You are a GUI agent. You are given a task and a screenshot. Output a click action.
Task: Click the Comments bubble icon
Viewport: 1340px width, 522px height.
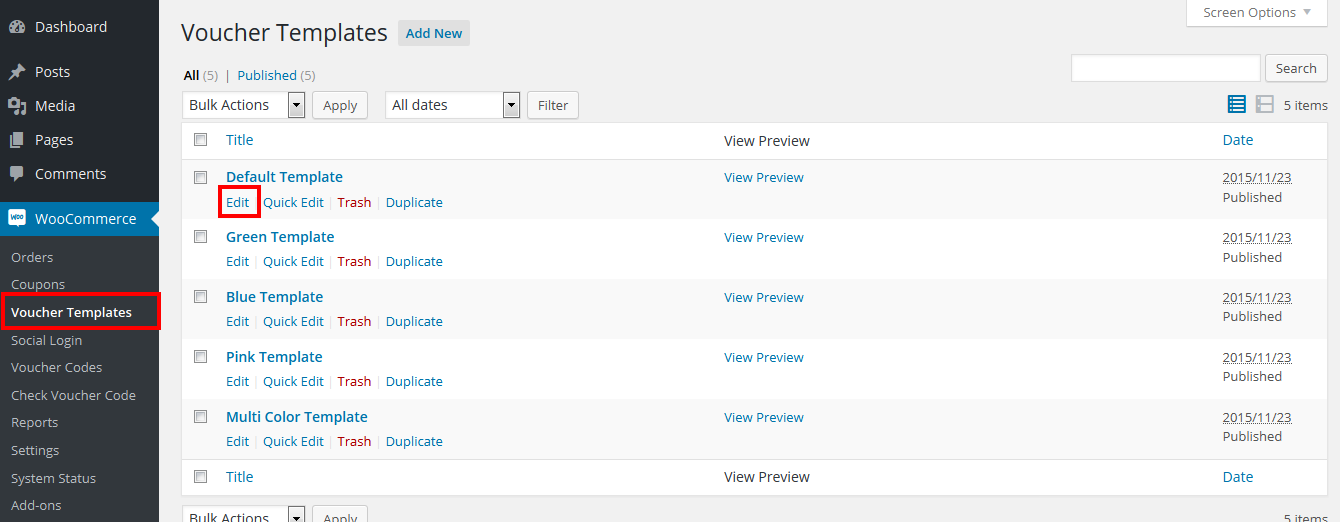click(17, 174)
